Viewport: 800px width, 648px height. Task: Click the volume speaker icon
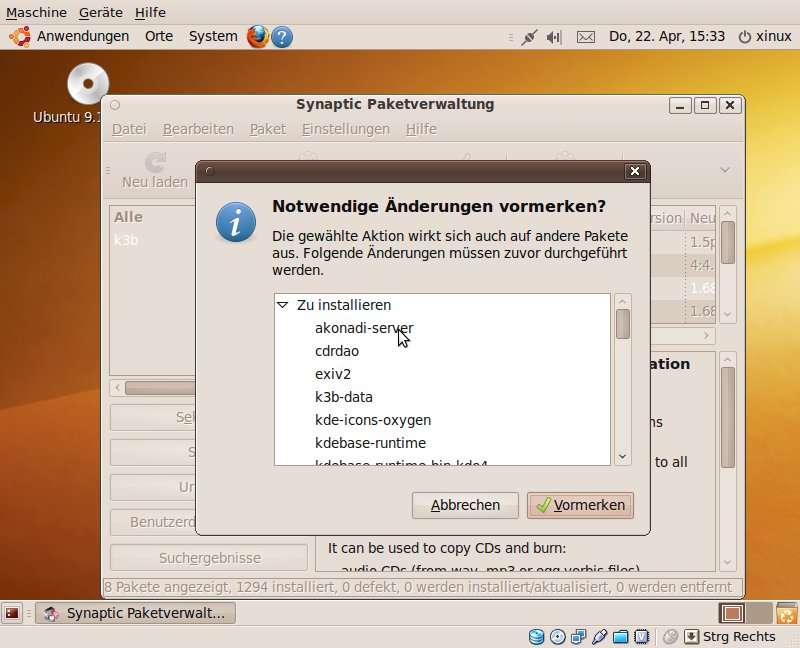point(555,37)
